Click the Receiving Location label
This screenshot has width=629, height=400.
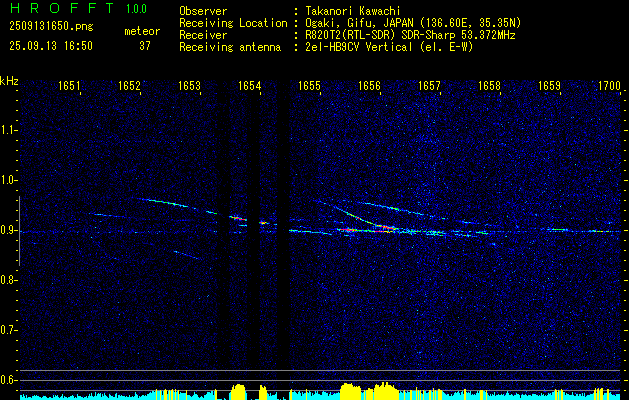[233, 23]
